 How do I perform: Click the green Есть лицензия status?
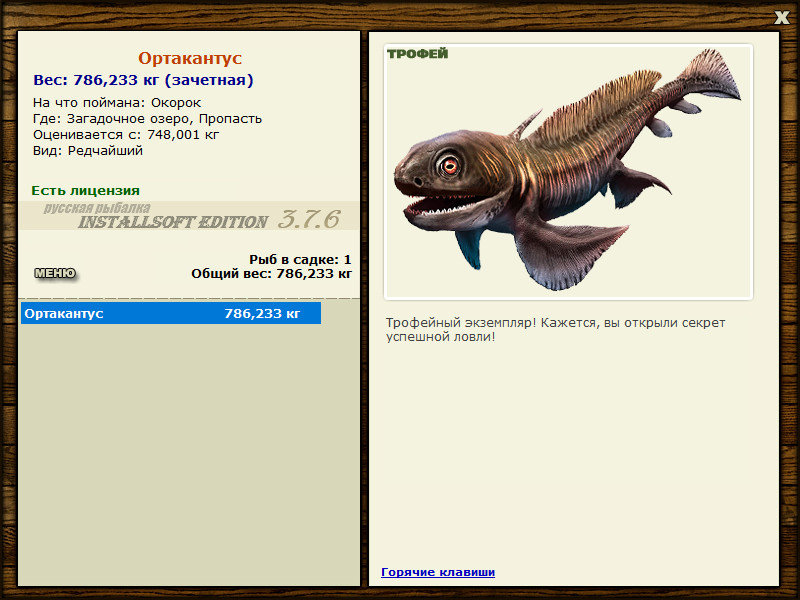pyautogui.click(x=85, y=190)
